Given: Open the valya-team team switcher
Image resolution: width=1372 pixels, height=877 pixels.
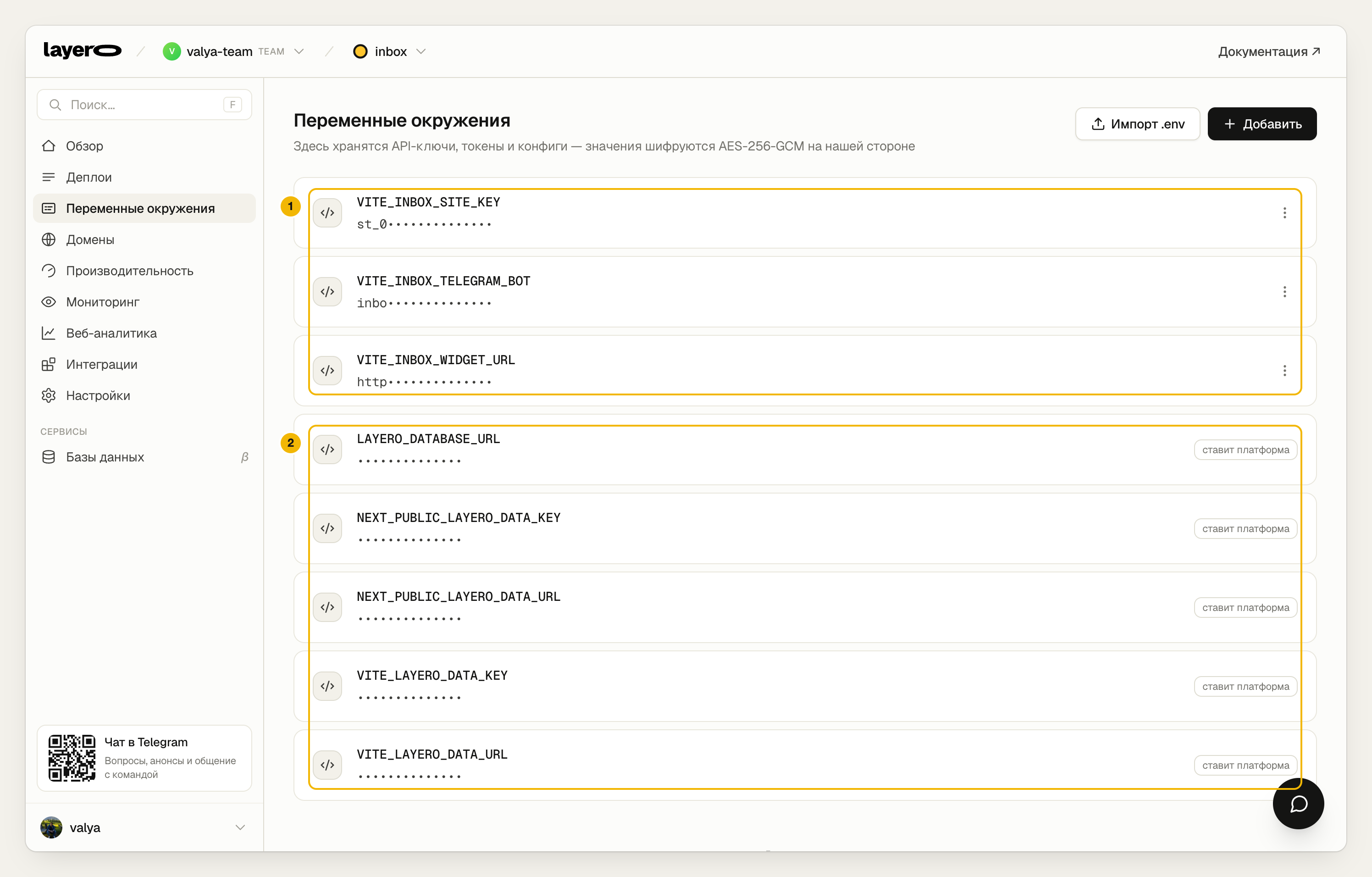Looking at the screenshot, I should pyautogui.click(x=233, y=51).
